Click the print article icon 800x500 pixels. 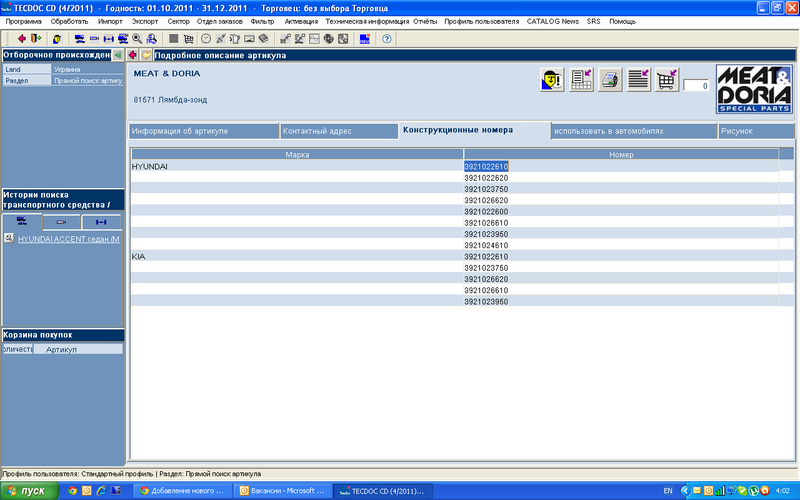click(610, 81)
